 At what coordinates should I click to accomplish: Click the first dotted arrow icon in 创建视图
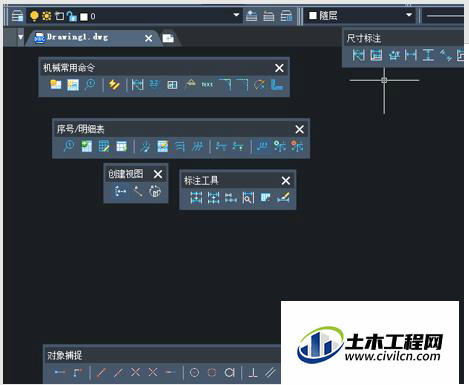point(120,192)
